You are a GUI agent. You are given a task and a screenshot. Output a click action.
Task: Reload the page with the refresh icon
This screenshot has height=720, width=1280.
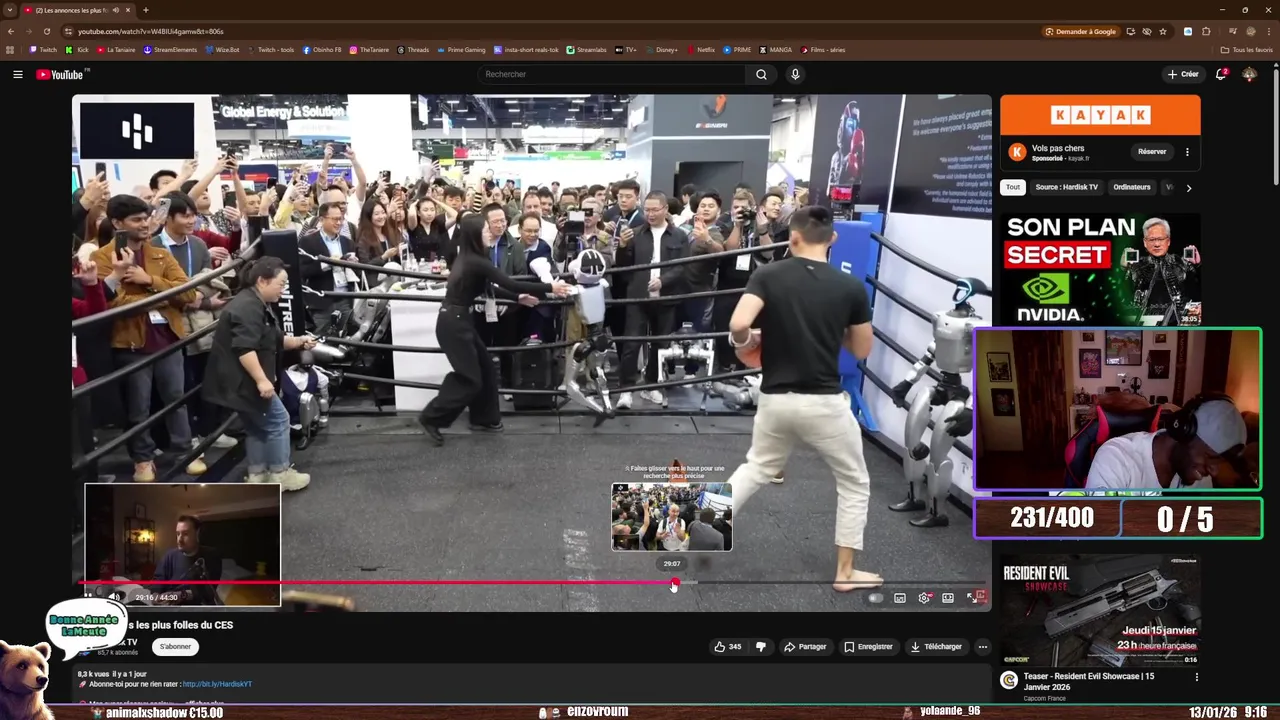click(46, 31)
